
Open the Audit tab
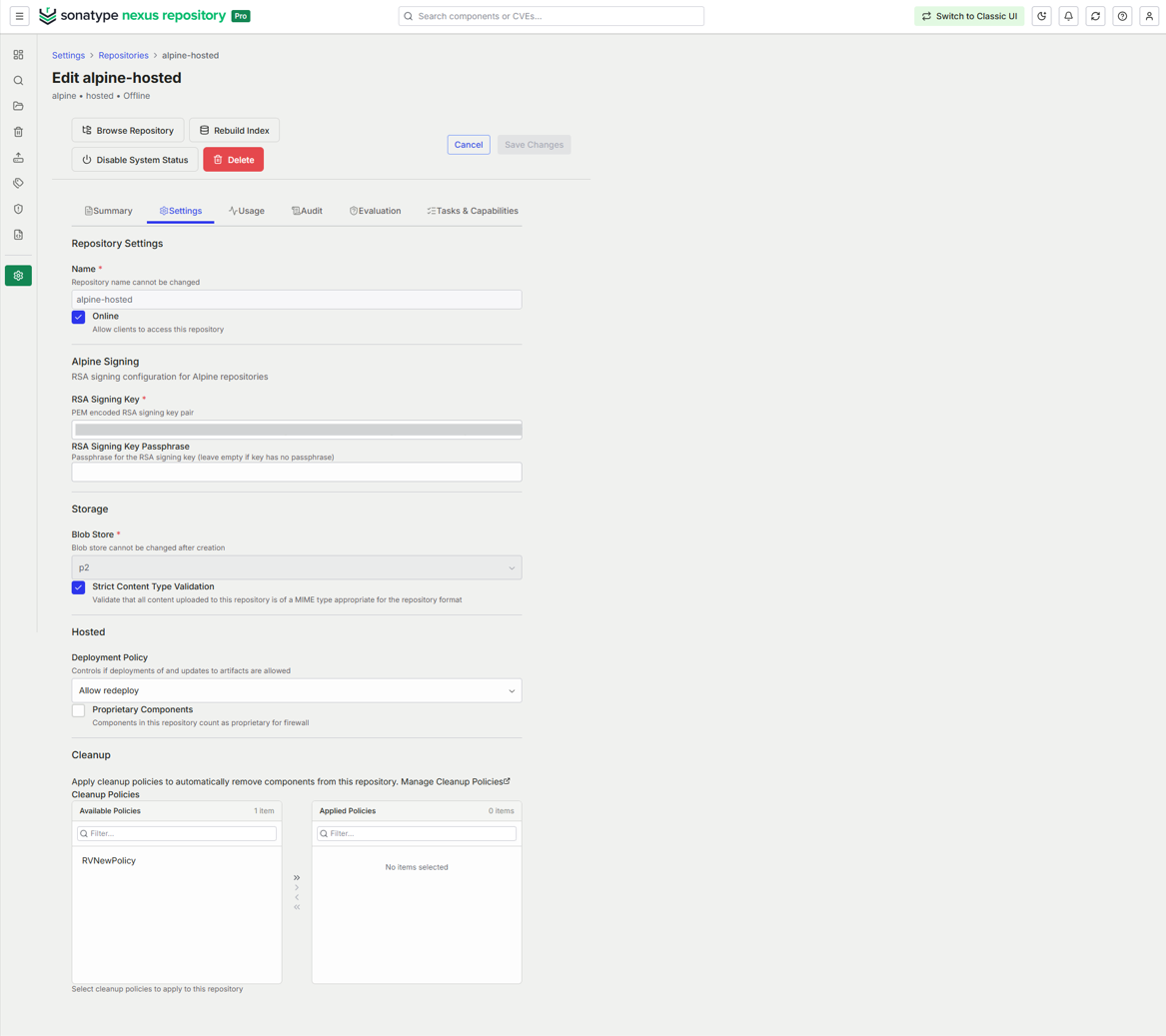[x=307, y=211]
